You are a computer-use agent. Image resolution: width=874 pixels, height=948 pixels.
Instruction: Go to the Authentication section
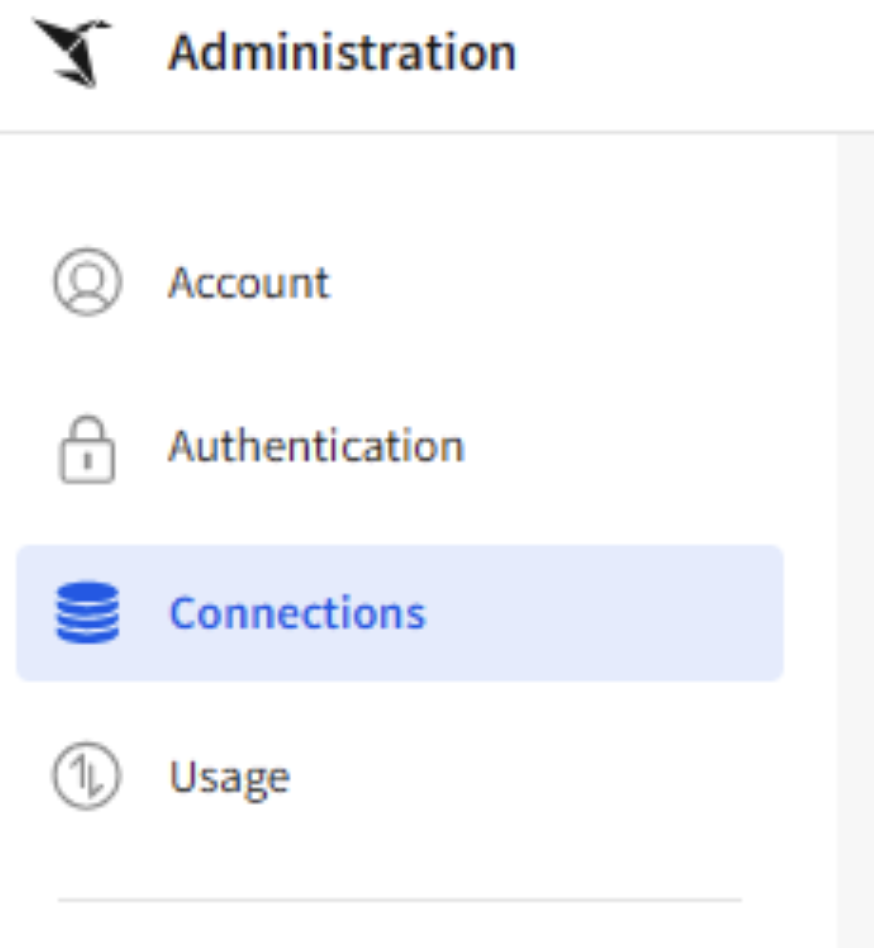tap(316, 447)
